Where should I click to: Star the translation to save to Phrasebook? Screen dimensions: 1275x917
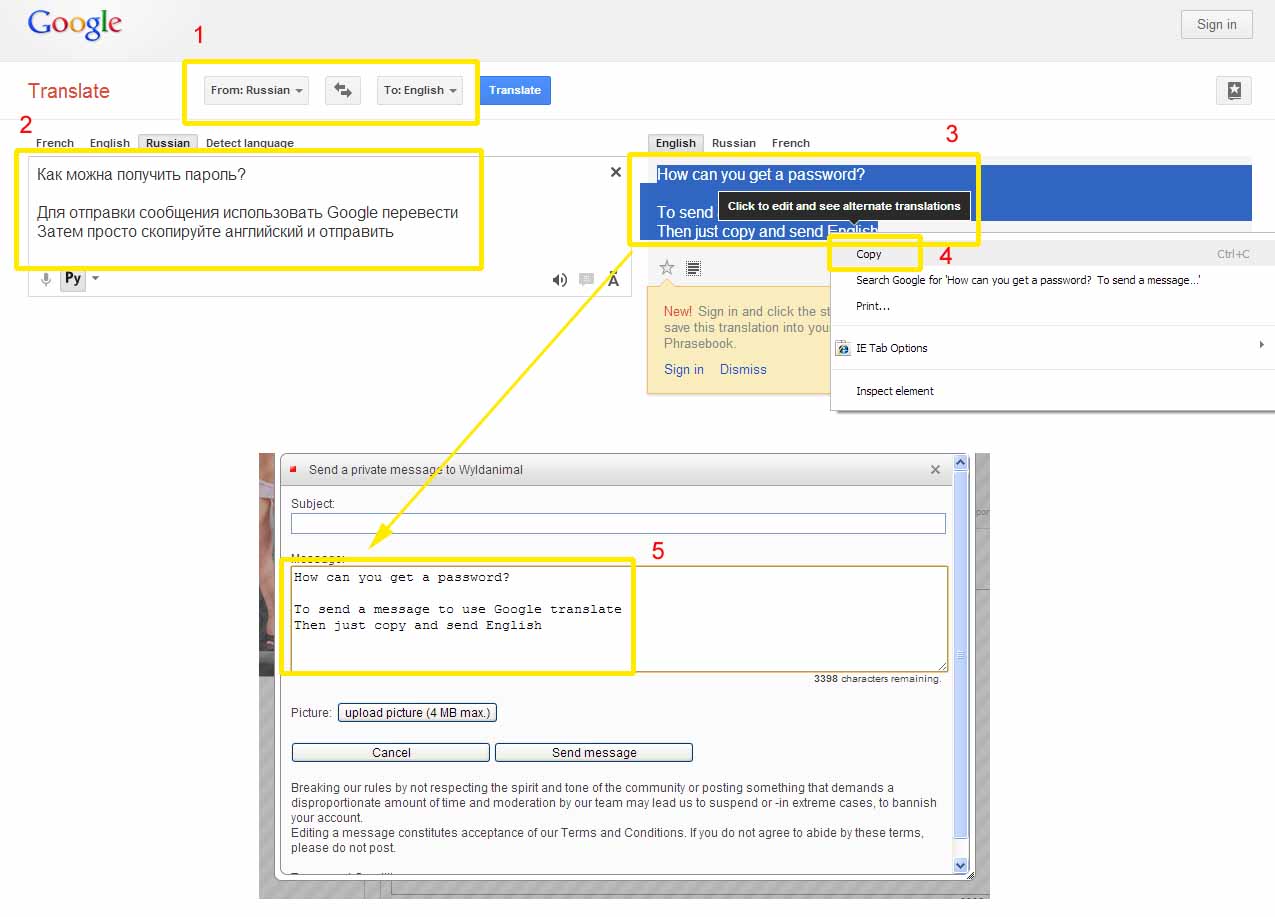(x=667, y=267)
